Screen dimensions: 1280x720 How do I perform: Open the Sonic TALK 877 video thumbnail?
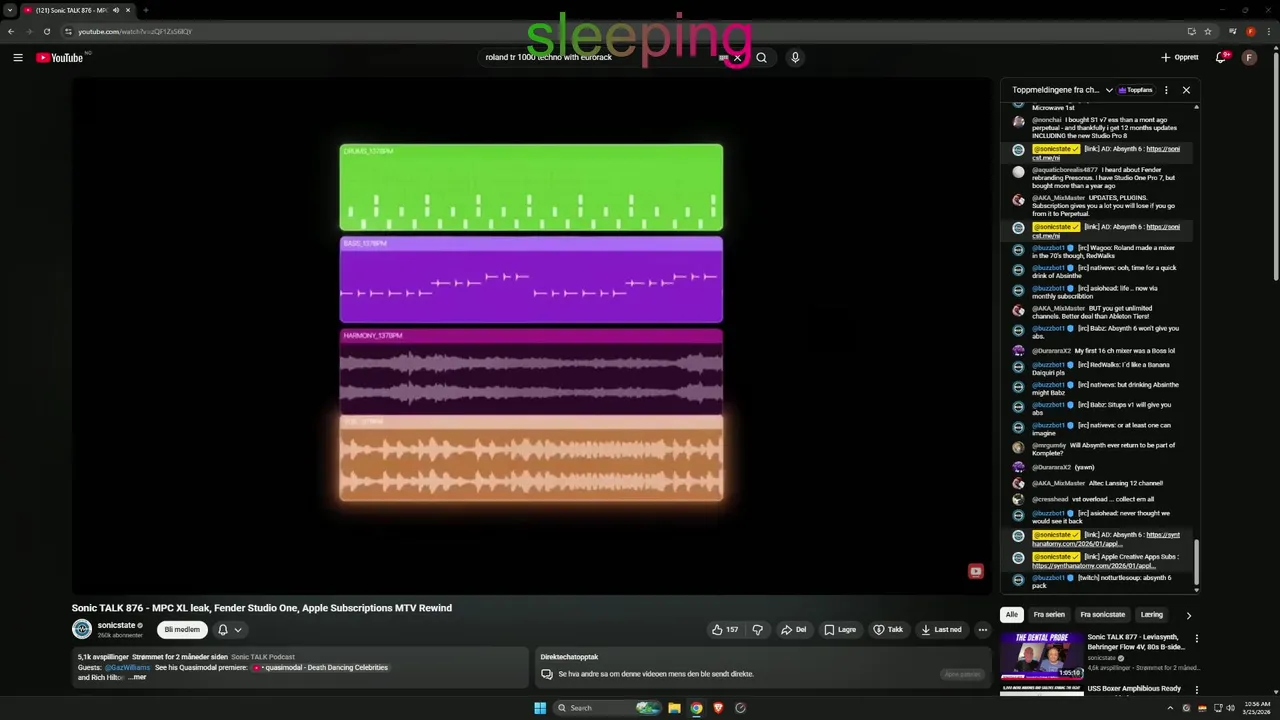1042,656
